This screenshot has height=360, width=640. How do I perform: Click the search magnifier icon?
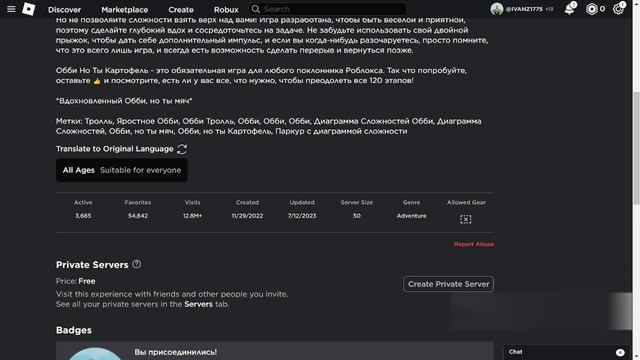tap(256, 9)
